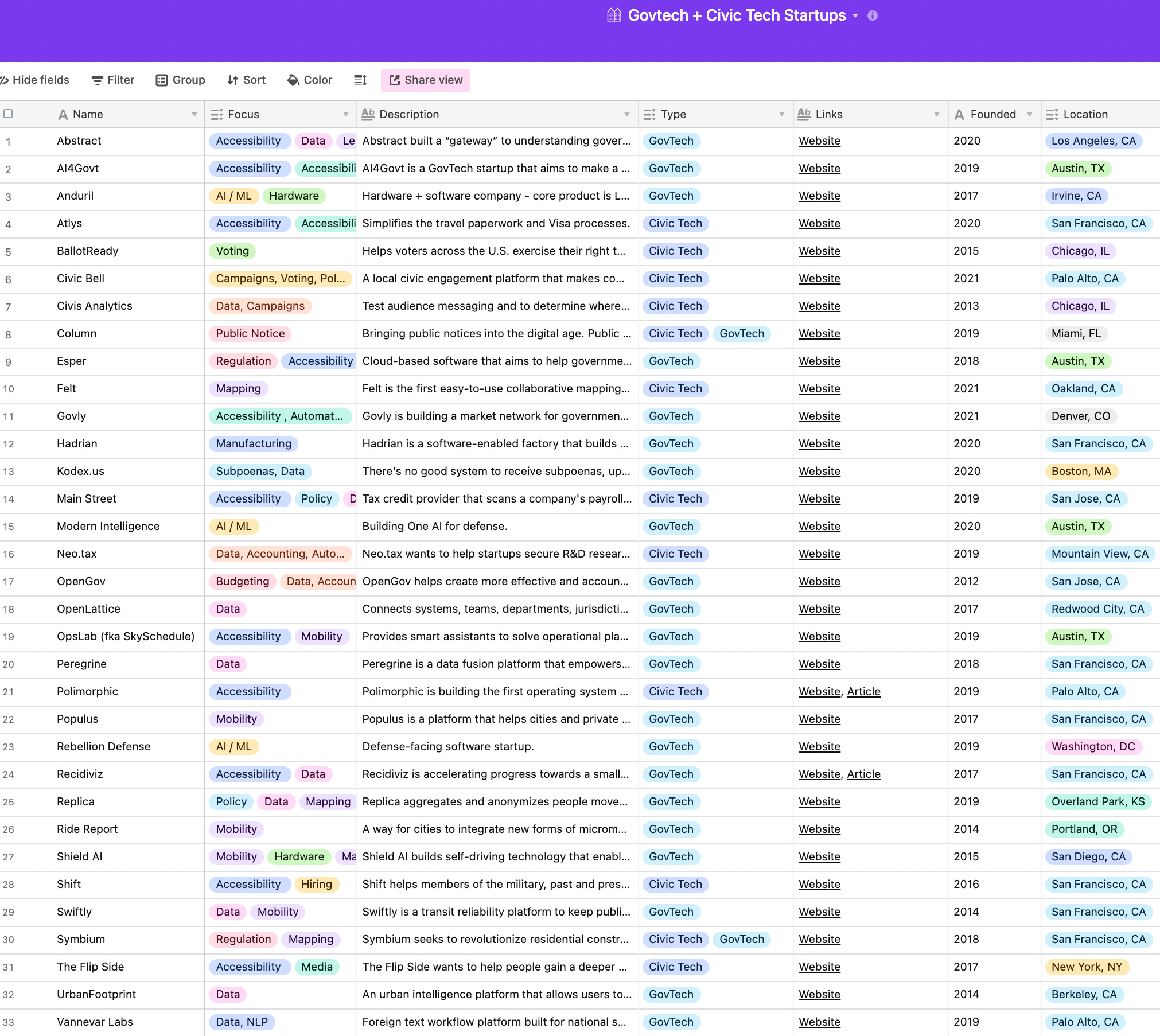
Task: Open the Article link for Polimorphic
Action: click(x=863, y=692)
